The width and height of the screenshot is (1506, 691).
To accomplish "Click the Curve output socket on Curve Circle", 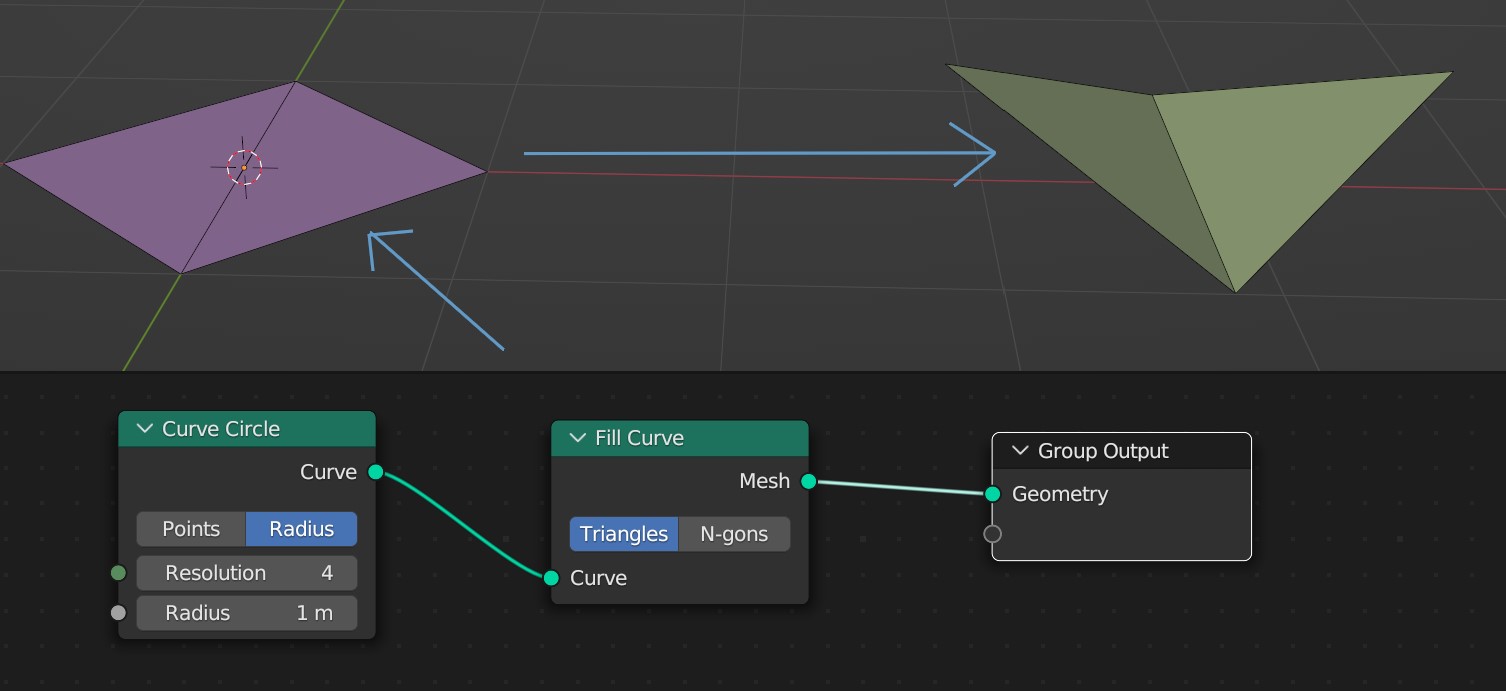I will [x=375, y=472].
